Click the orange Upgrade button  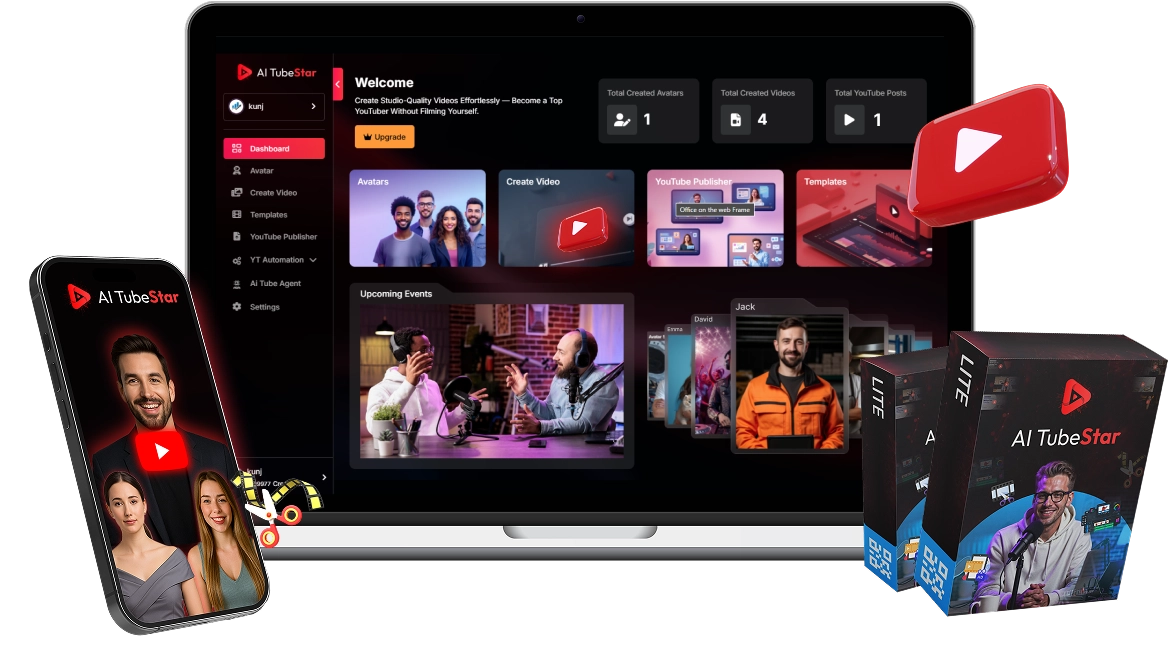(x=384, y=137)
